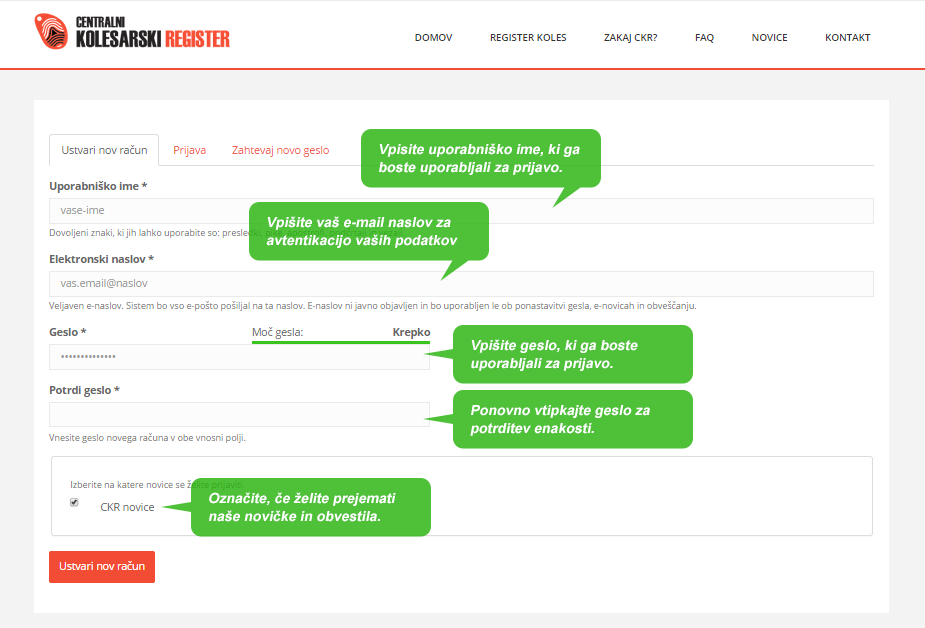This screenshot has width=925, height=628.
Task: Select the Geslo password field
Action: point(238,357)
